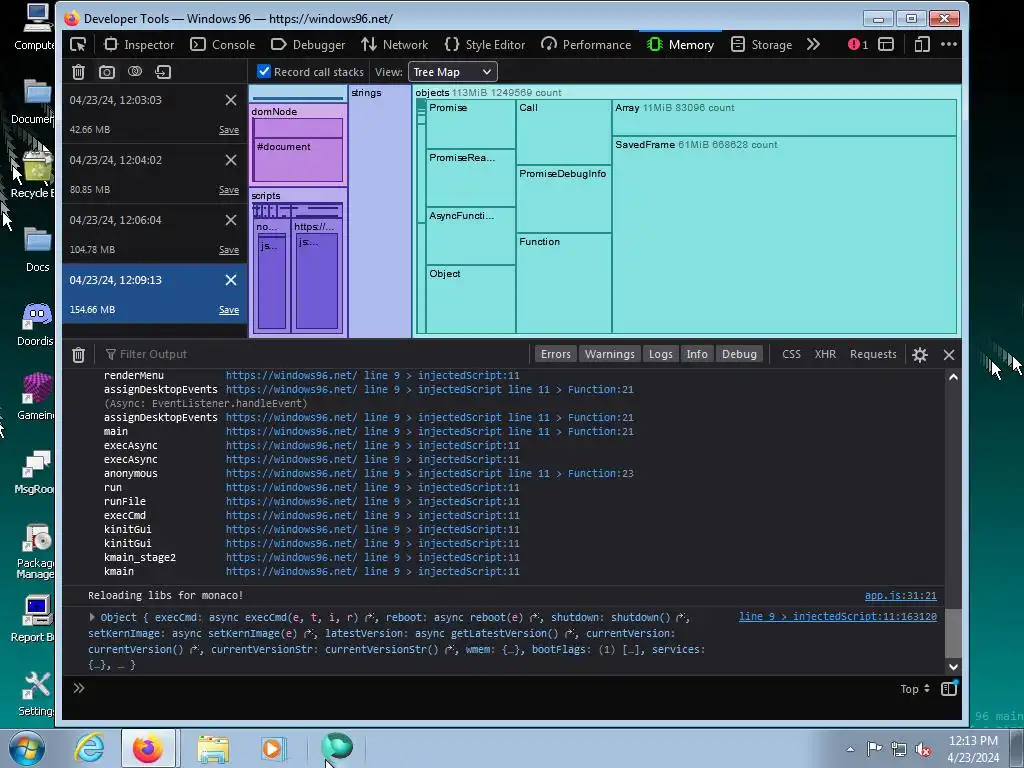This screenshot has height=768, width=1024.
Task: Click the Array tree map block
Action: click(x=784, y=118)
